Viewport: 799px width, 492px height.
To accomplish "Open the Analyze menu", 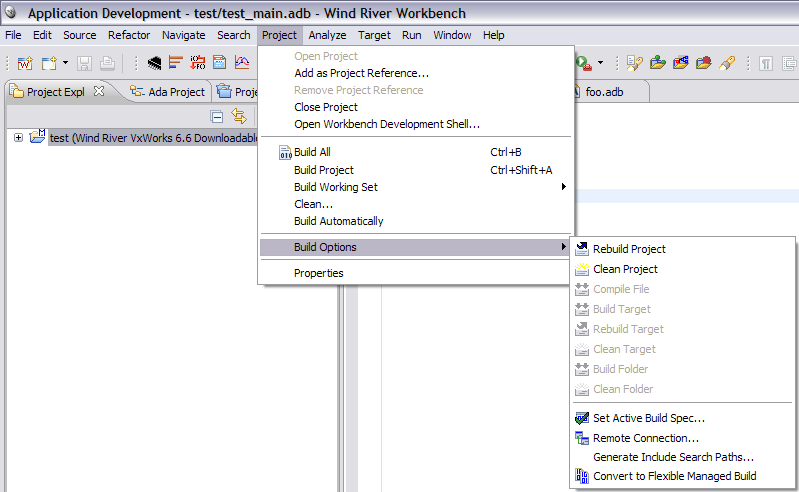I will point(327,35).
